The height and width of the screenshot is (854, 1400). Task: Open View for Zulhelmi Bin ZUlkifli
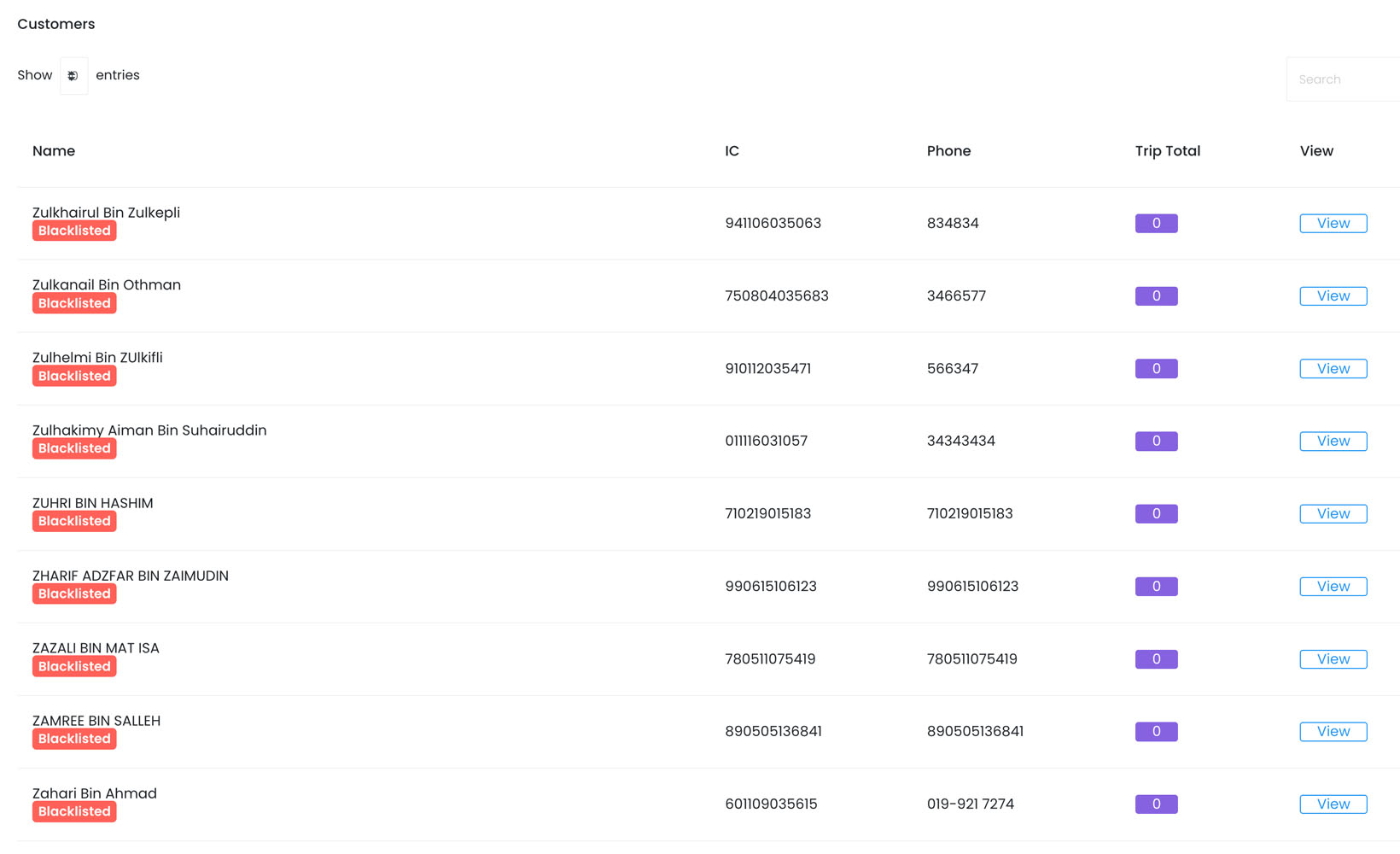tap(1333, 368)
